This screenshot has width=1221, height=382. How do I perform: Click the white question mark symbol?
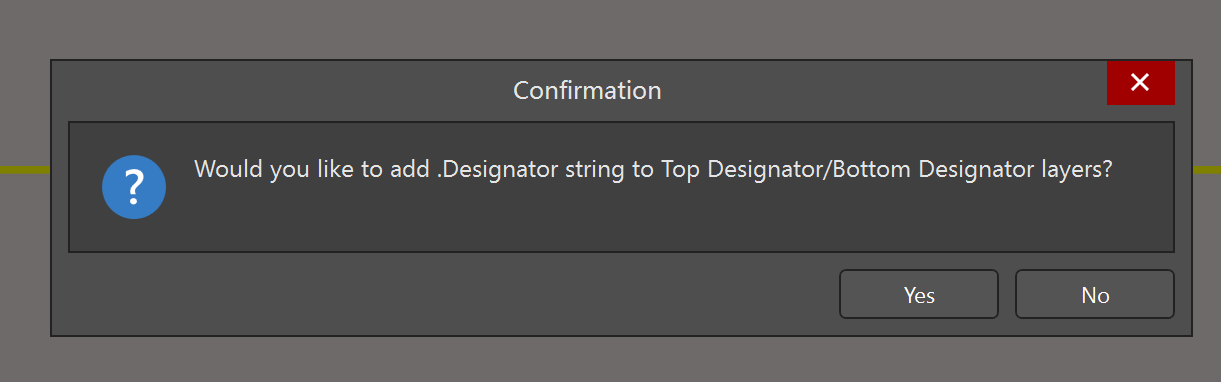pos(134,187)
